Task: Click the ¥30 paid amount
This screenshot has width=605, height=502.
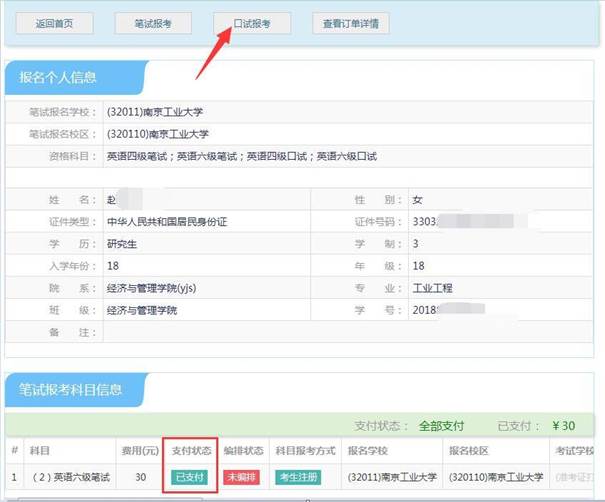Action: [x=565, y=424]
